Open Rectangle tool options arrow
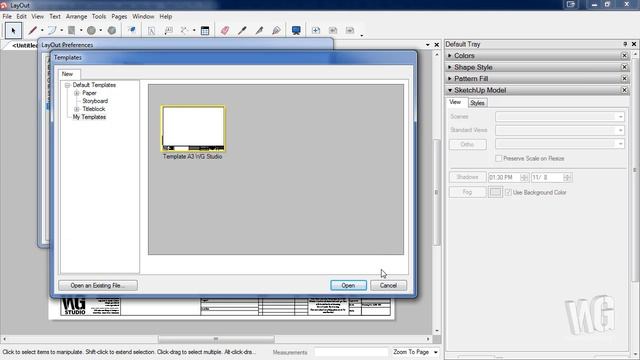The image size is (640, 360). 81,31
